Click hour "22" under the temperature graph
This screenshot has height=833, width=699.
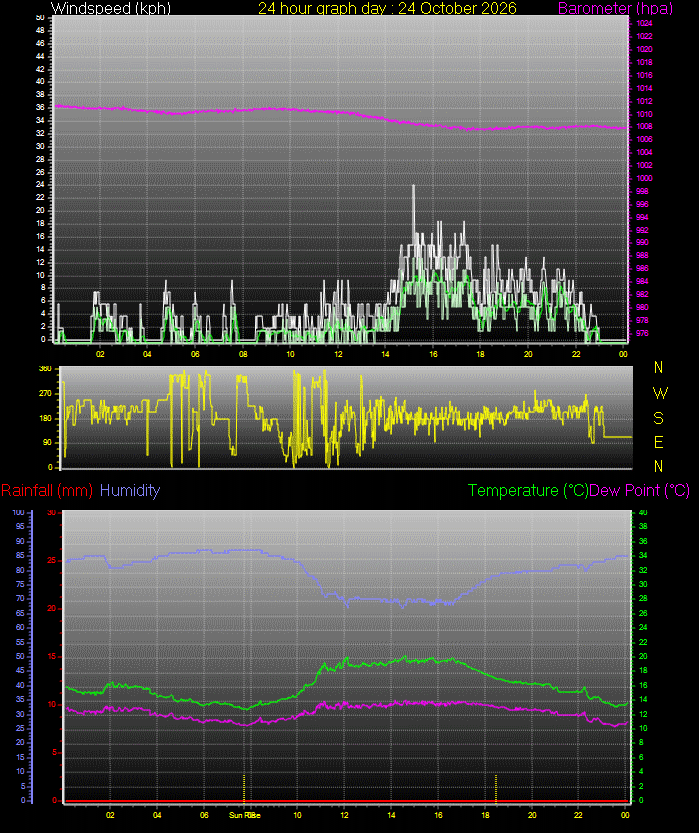click(578, 815)
